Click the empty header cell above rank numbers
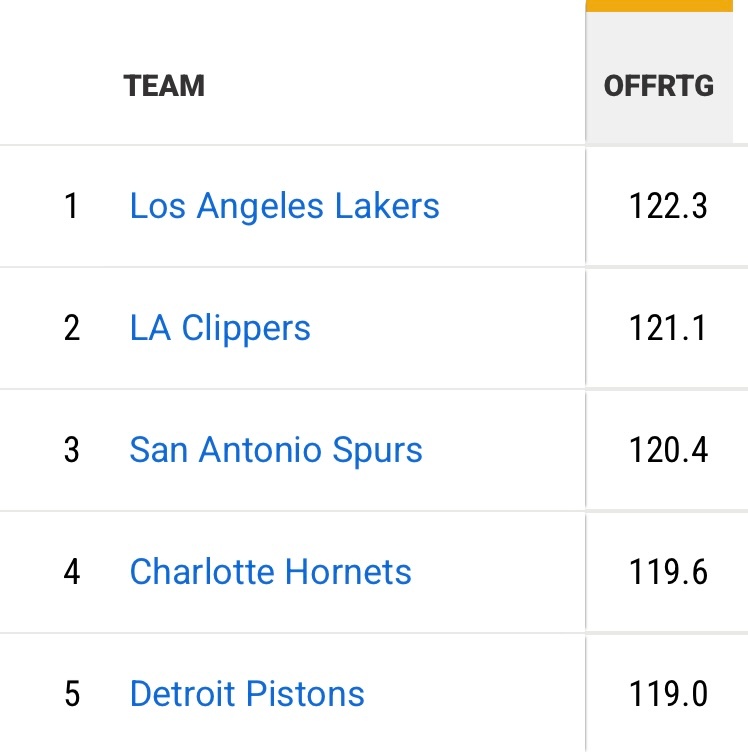Viewport: 748px width, 752px height. [60, 86]
